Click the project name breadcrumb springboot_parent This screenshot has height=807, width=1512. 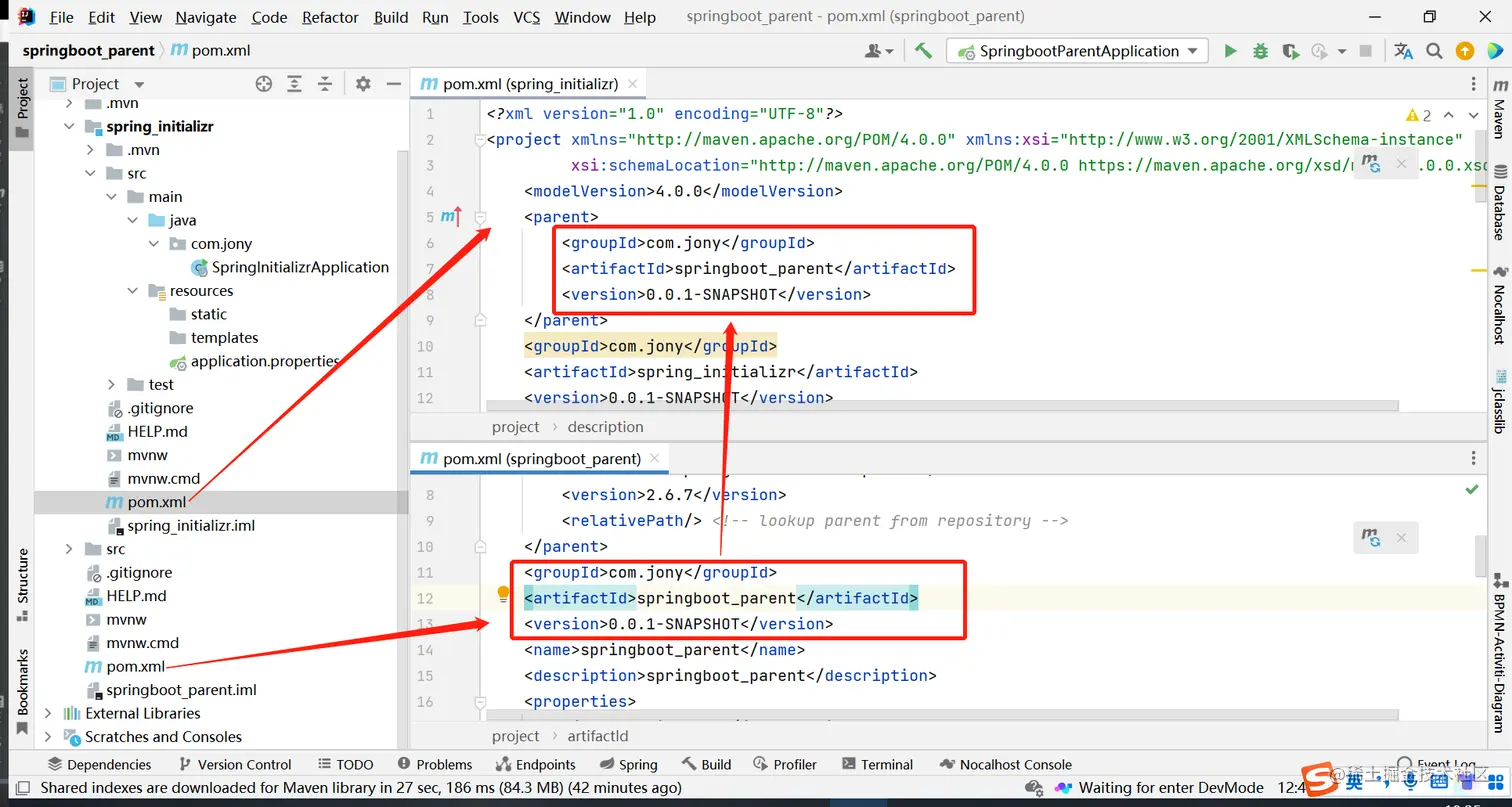[88, 50]
